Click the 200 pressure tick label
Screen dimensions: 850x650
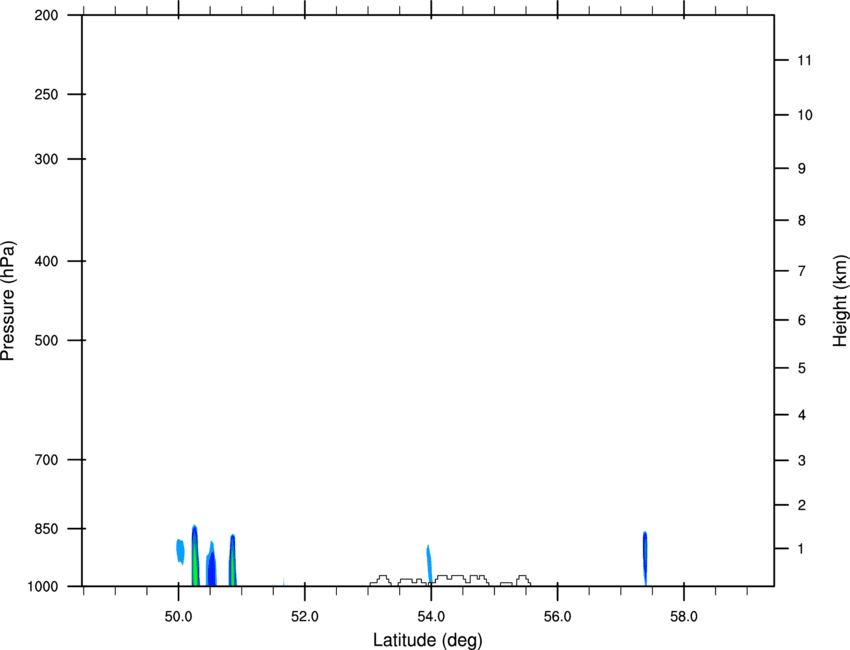pyautogui.click(x=46, y=15)
